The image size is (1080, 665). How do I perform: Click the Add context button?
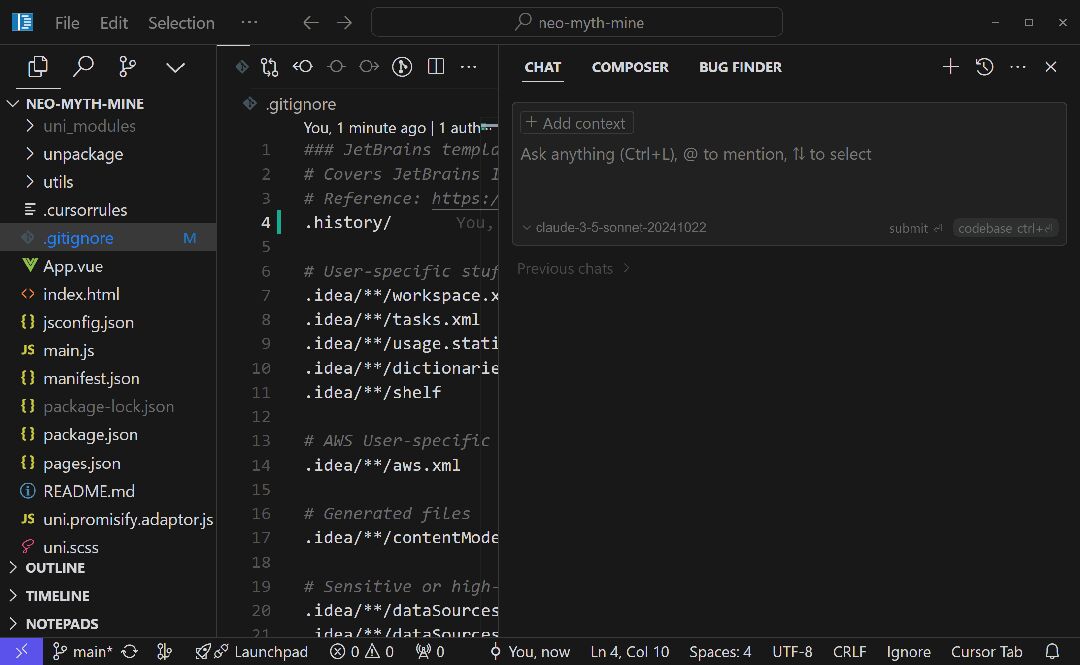pyautogui.click(x=576, y=123)
